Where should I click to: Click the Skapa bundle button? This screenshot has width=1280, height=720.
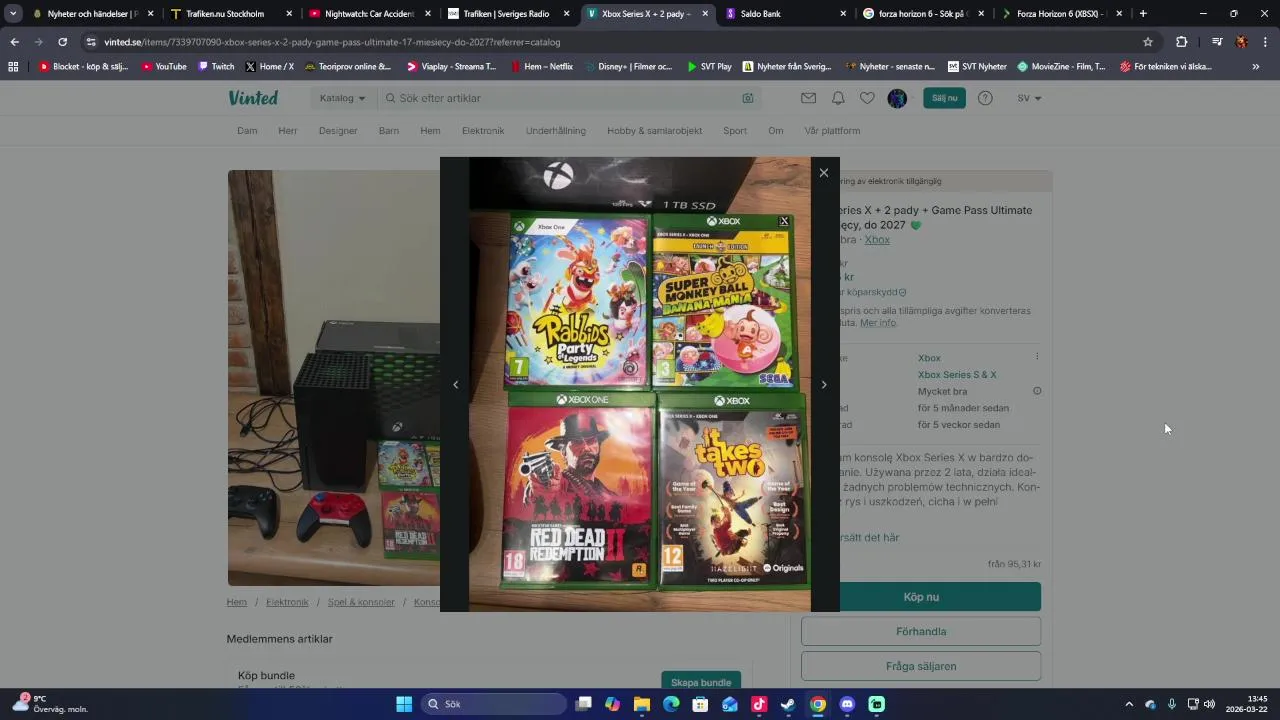[701, 682]
